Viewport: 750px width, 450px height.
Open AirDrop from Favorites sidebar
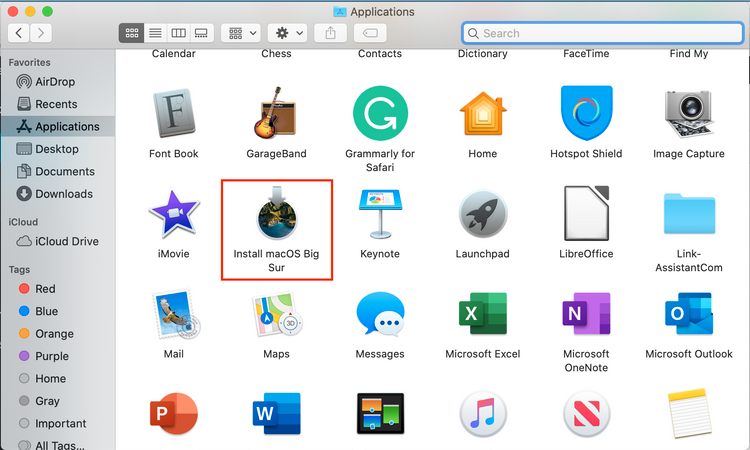(x=55, y=82)
